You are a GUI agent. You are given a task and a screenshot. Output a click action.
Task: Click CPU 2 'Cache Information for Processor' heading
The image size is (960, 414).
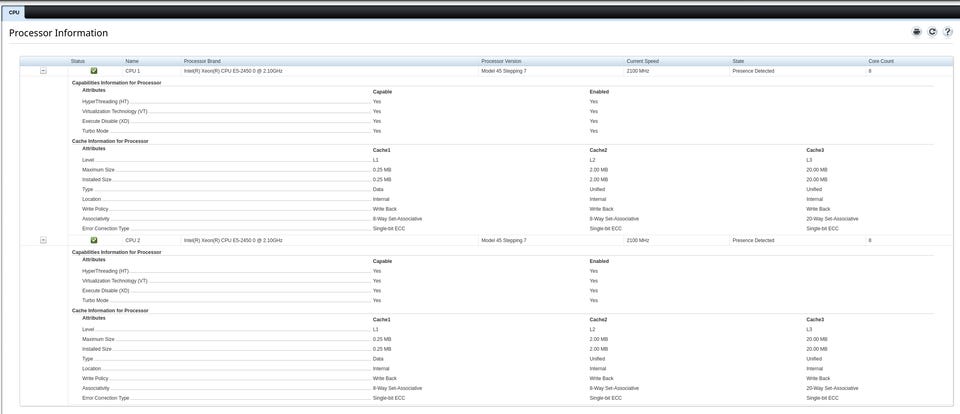pyautogui.click(x=110, y=310)
